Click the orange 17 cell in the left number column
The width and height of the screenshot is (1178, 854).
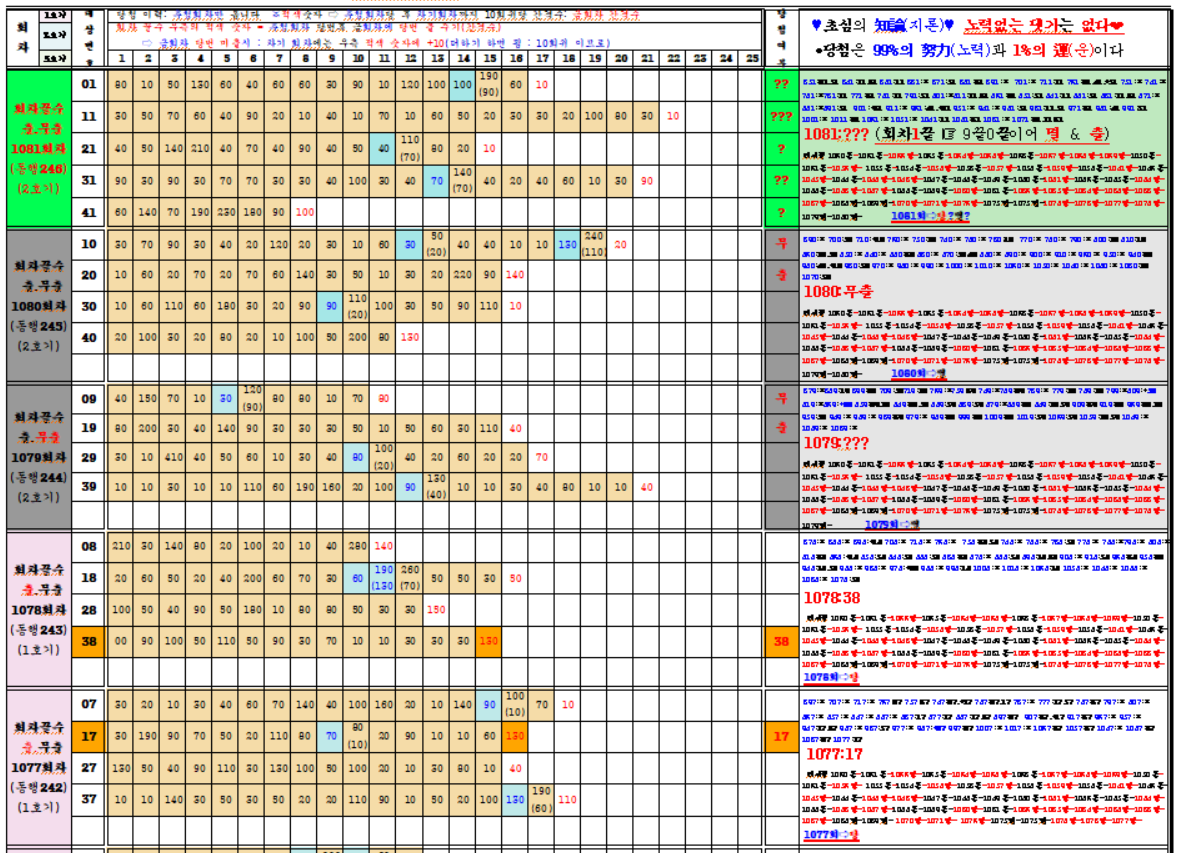(88, 736)
